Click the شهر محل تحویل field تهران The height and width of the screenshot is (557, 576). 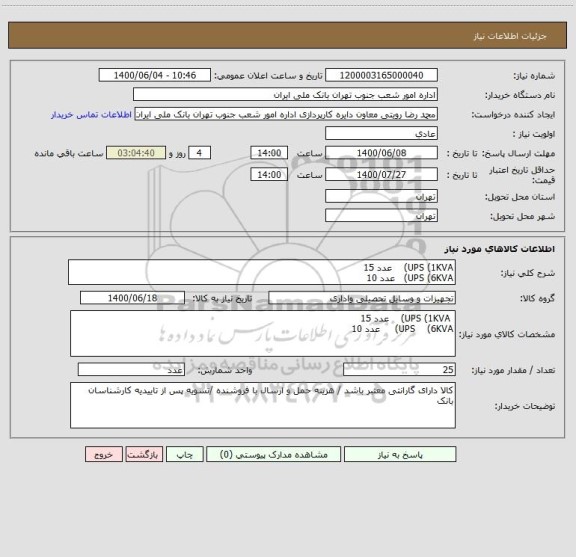point(381,215)
